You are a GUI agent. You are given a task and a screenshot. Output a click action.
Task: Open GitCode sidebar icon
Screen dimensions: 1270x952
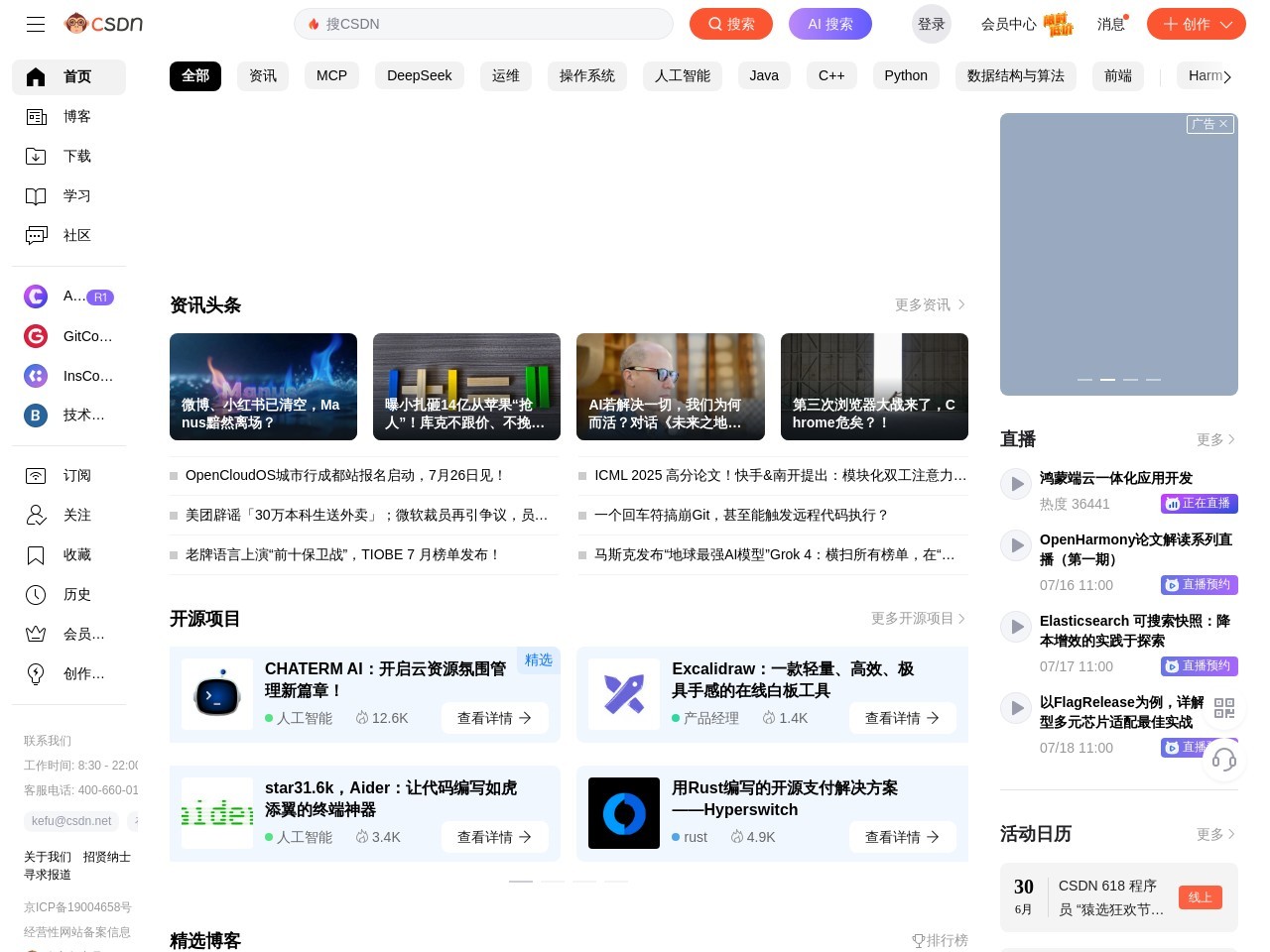[36, 336]
